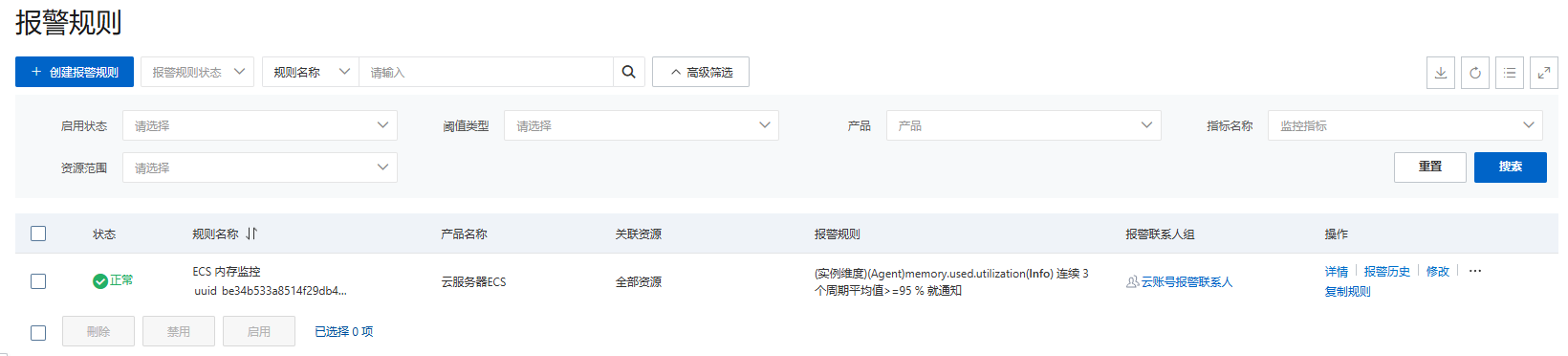Collapse the 高级筛选 panel
Screen dimensions: 1568x356
[x=701, y=72]
